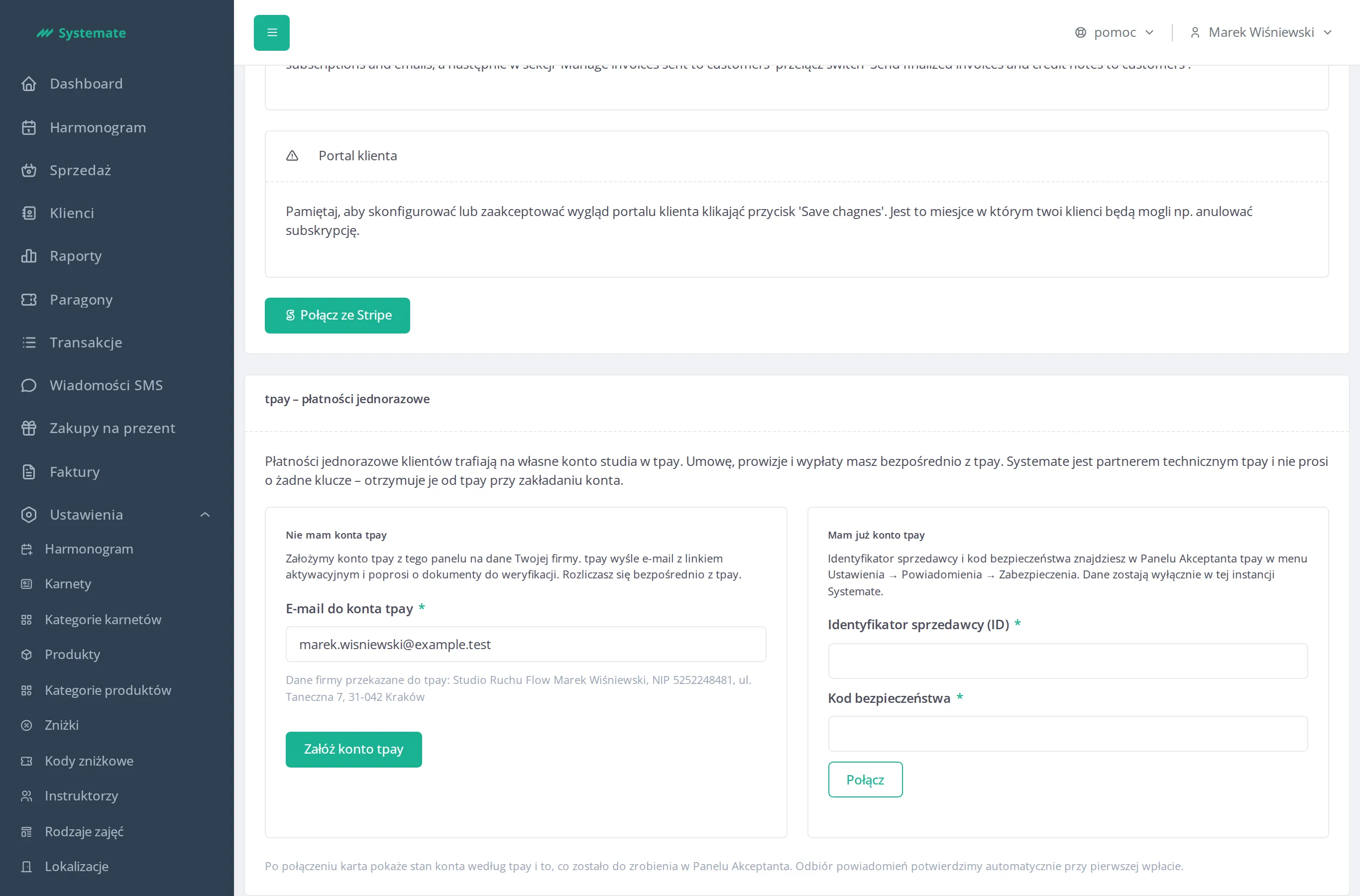1360x896 pixels.
Task: Open Marek Wiśniewski account dropdown
Action: (1261, 32)
